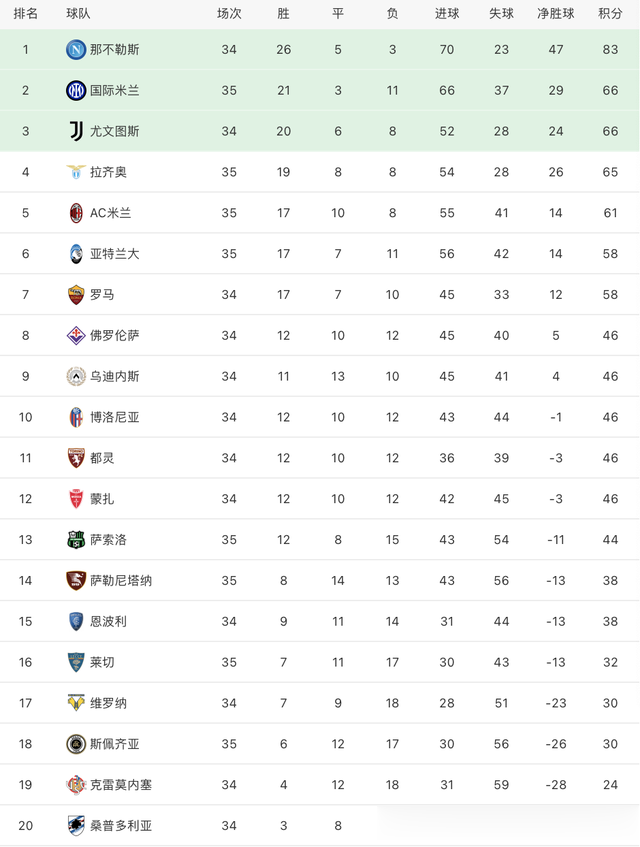Viewport: 640px width, 847px height.
Task: Click the Sassuolo crest icon
Action: [76, 540]
